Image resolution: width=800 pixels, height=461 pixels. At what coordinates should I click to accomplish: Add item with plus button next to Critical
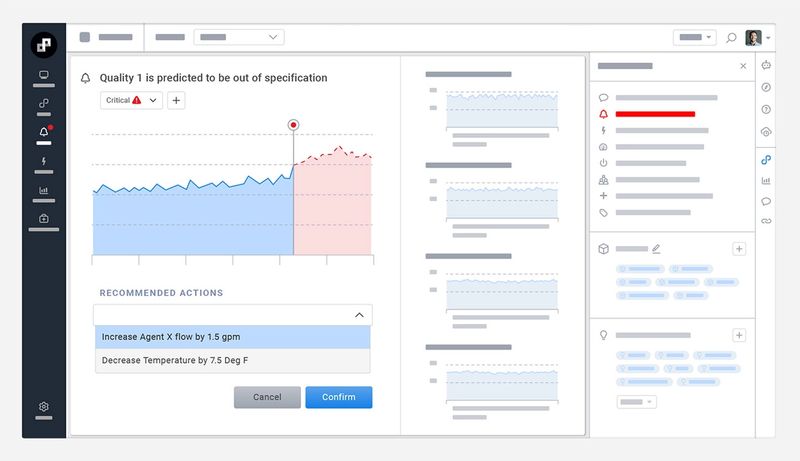pyautogui.click(x=176, y=100)
